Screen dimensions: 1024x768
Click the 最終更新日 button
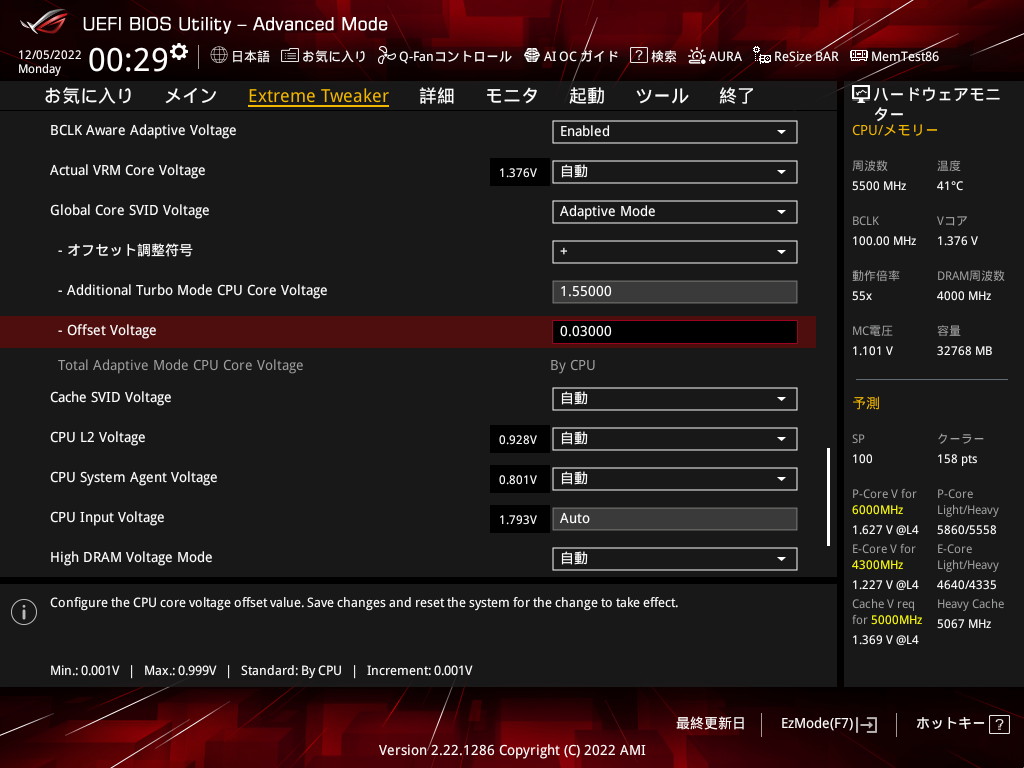click(x=711, y=724)
